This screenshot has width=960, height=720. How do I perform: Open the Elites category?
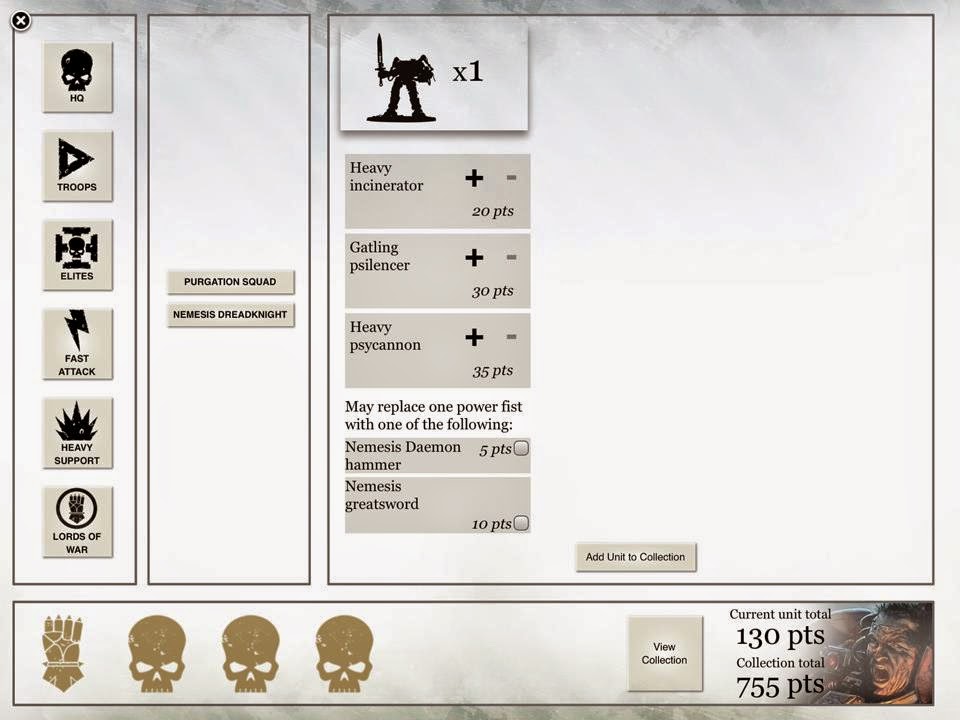tap(77, 255)
